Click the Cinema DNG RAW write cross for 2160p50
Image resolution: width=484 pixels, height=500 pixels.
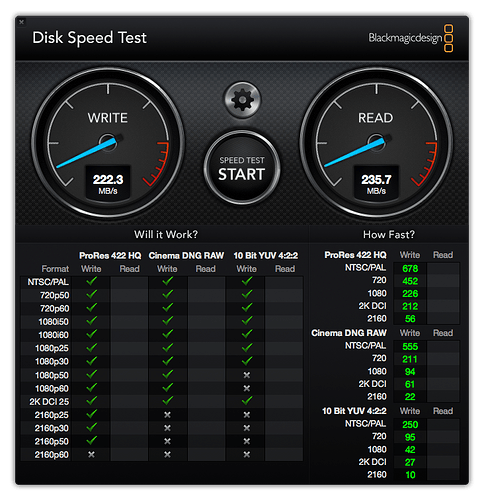coord(167,441)
